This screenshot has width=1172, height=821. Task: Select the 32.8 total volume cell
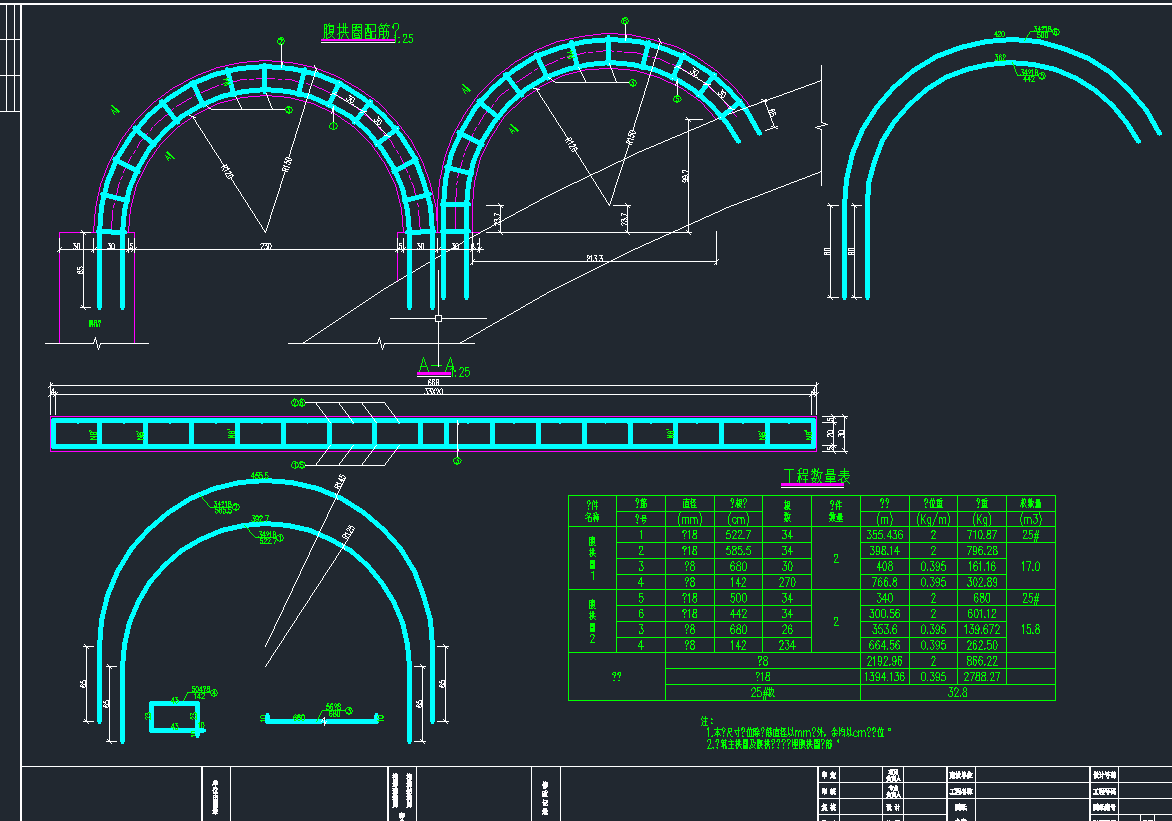[x=957, y=692]
